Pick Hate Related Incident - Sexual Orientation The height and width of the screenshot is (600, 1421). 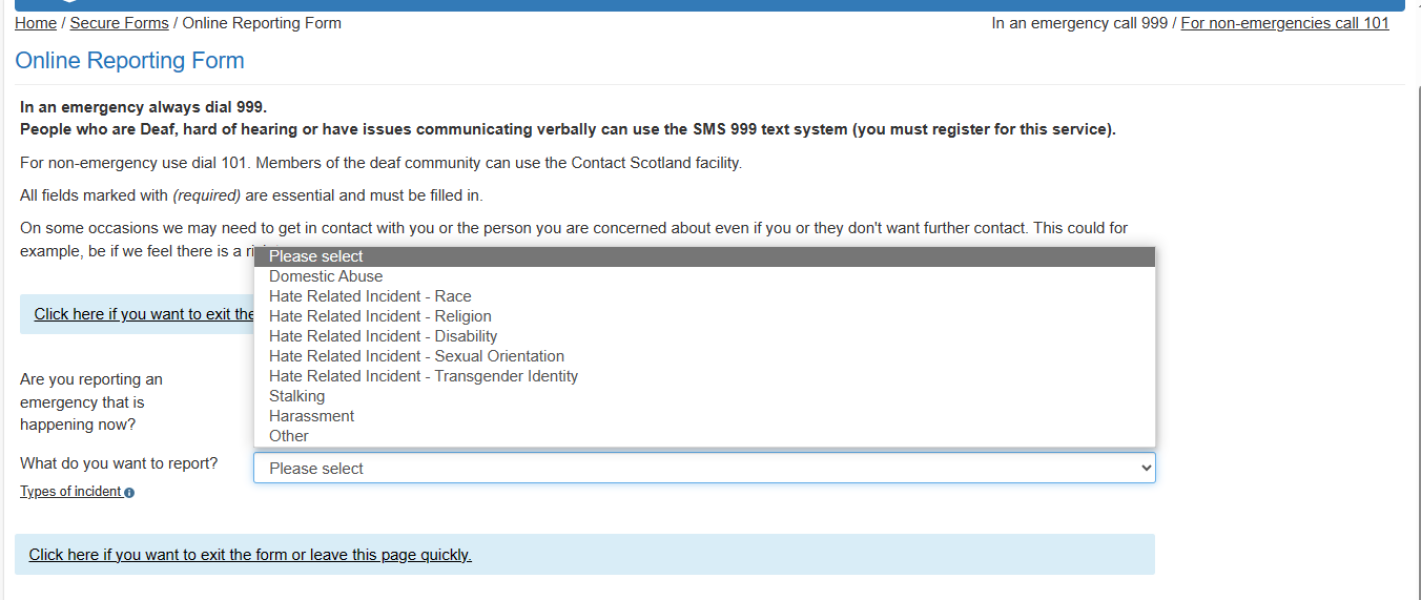coord(416,356)
